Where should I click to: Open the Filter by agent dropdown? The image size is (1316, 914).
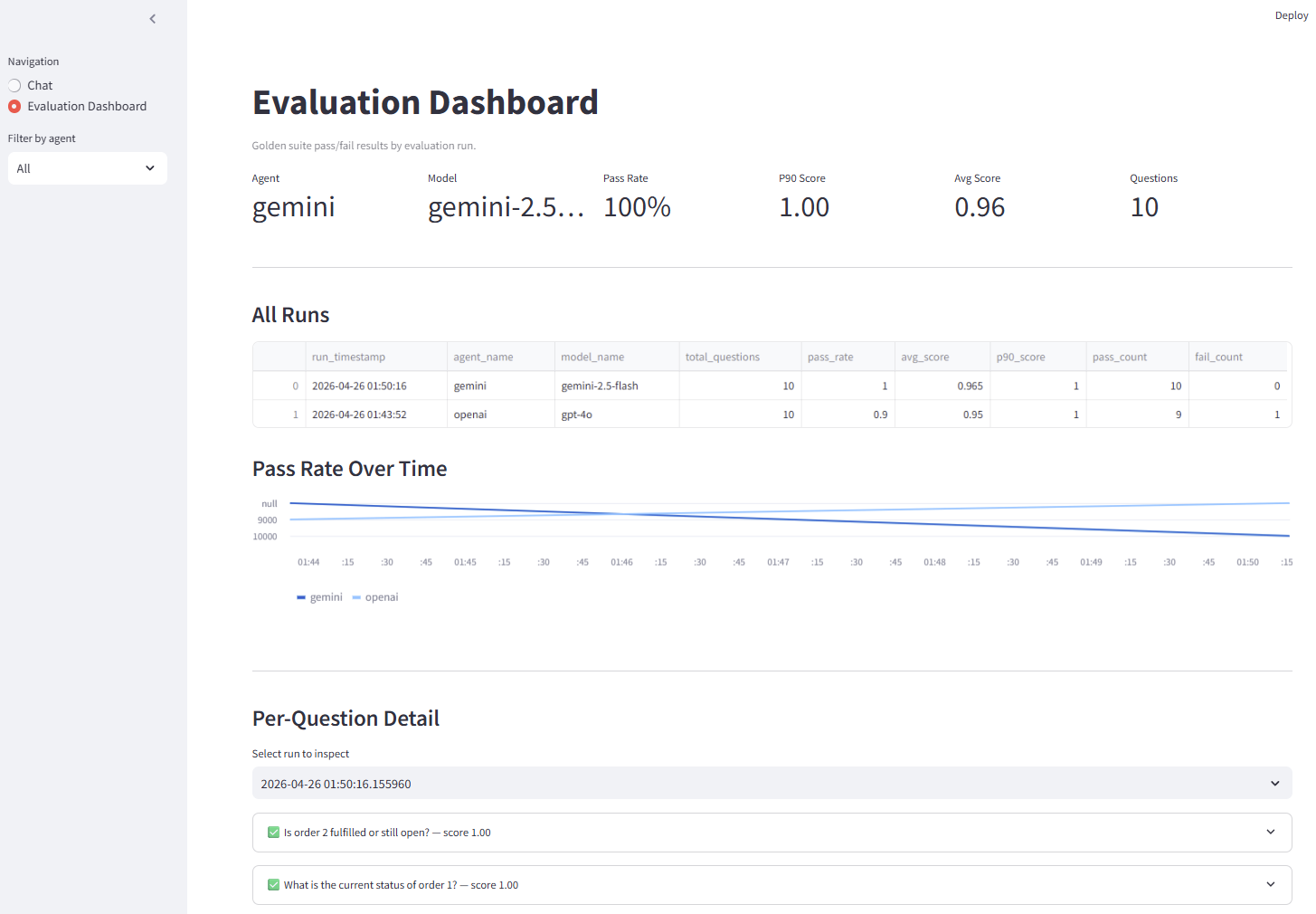(x=88, y=168)
